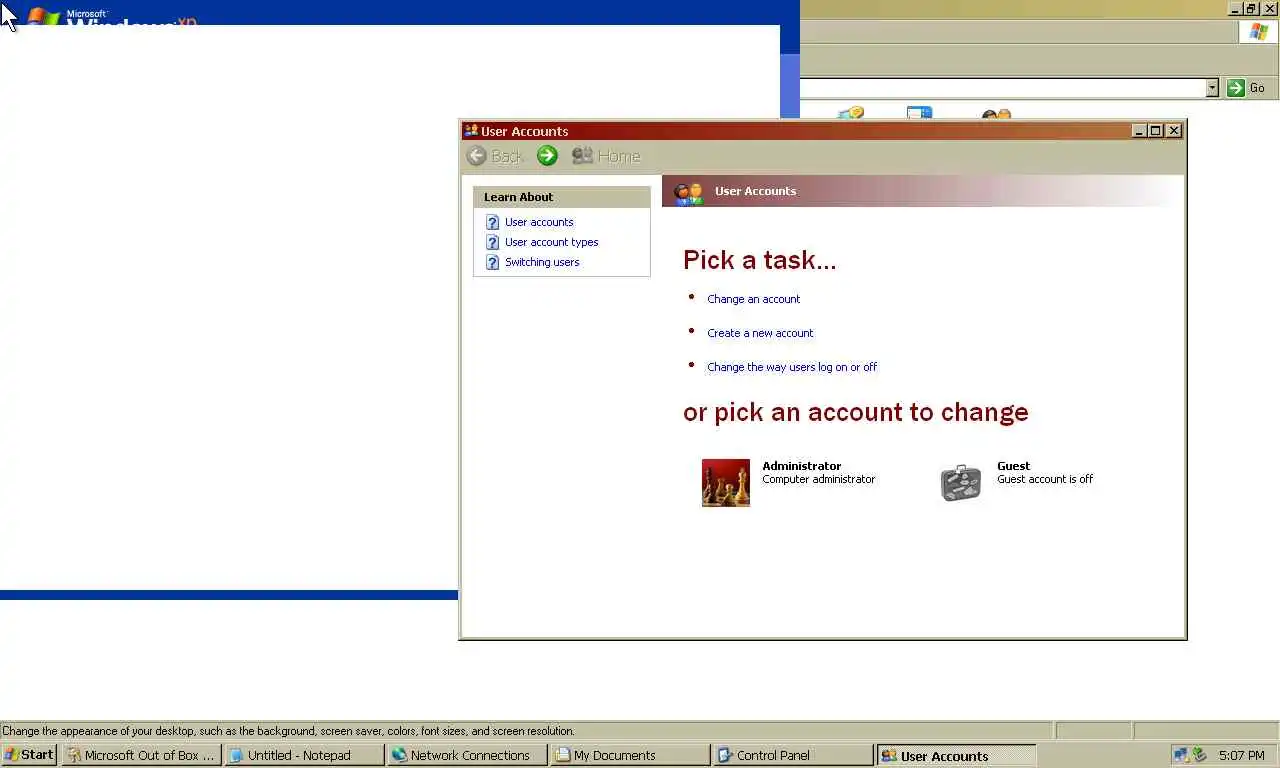1280x768 pixels.
Task: Restore down the Control Panel window
Action: [1251, 8]
